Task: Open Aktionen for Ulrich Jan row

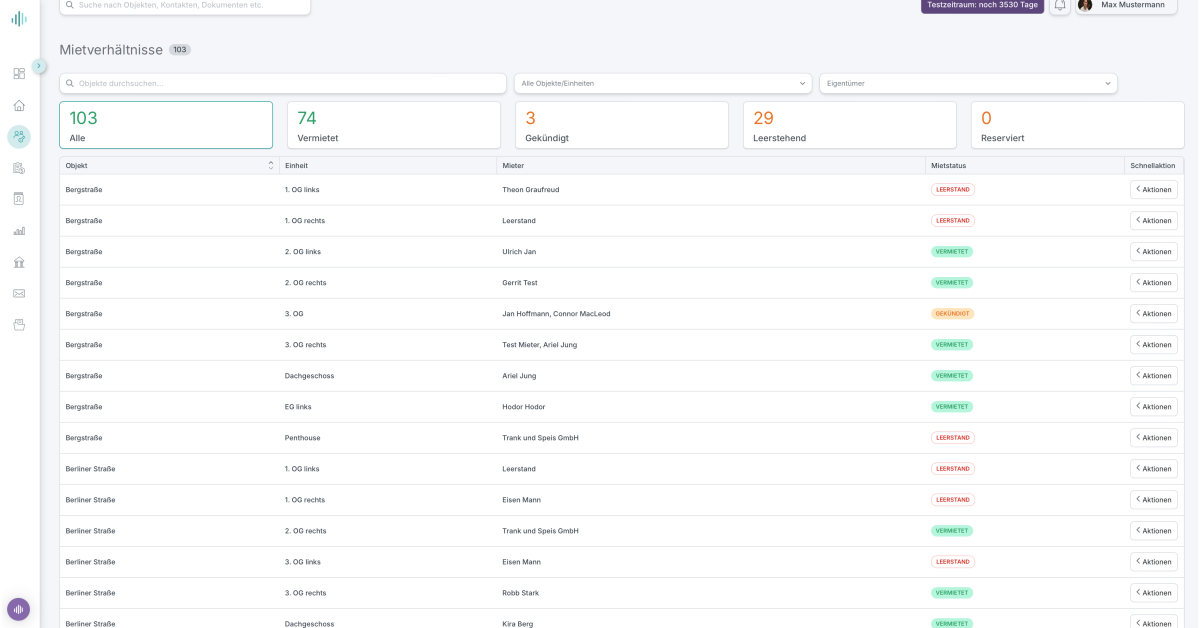Action: click(x=1154, y=251)
